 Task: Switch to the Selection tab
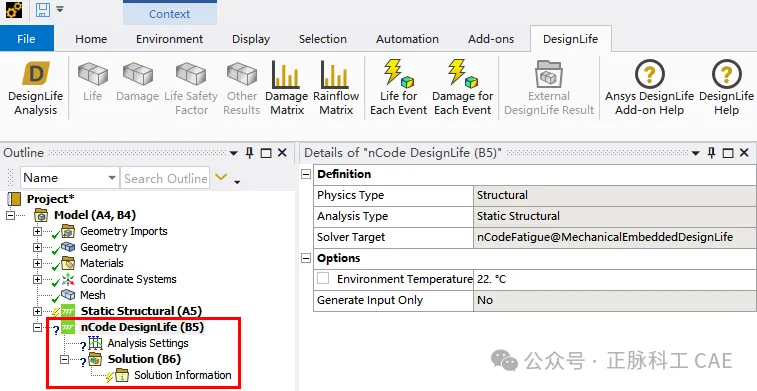click(322, 39)
